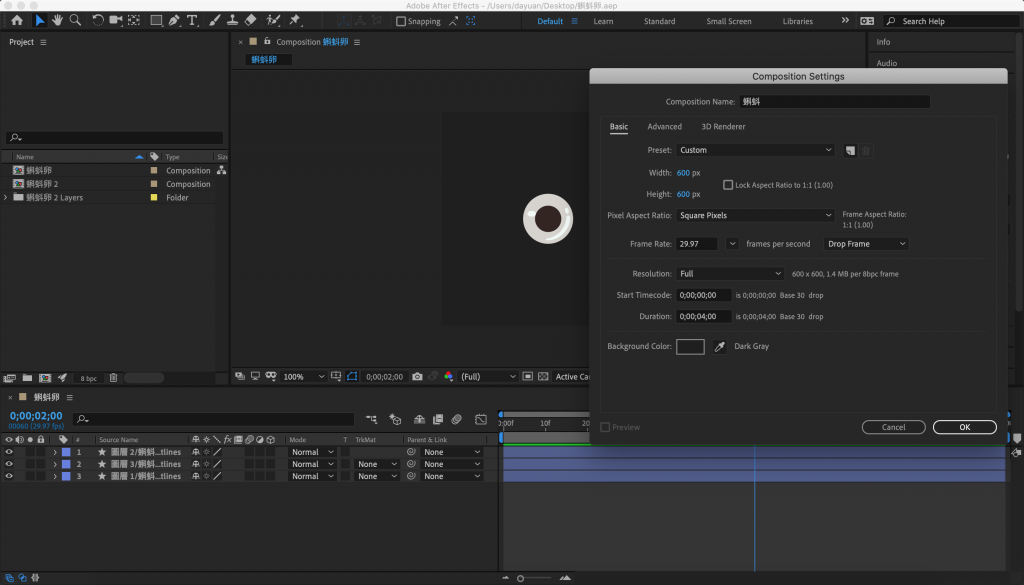Open the 3D Renderer tab

(x=723, y=127)
